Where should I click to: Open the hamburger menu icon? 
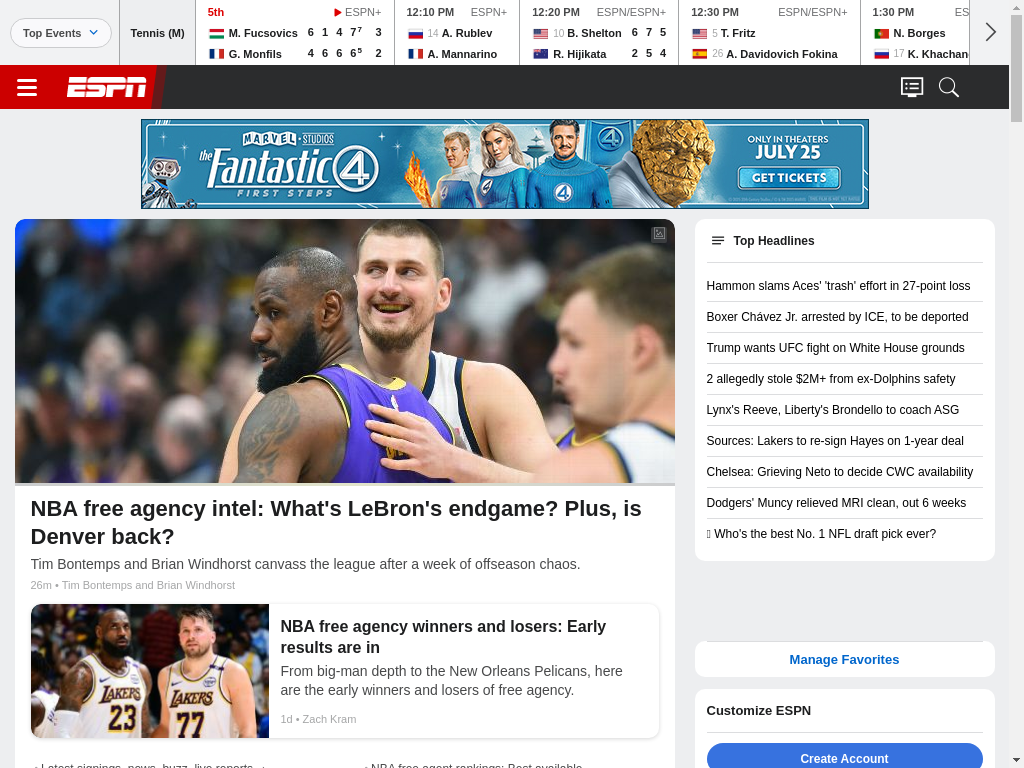[x=27, y=87]
